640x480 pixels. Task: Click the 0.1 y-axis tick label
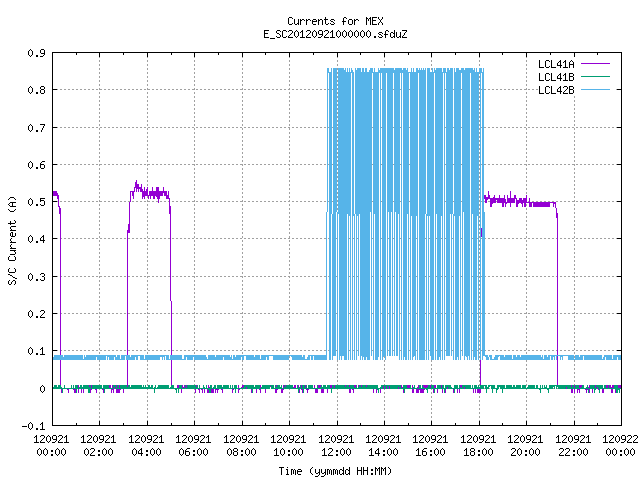click(x=36, y=351)
